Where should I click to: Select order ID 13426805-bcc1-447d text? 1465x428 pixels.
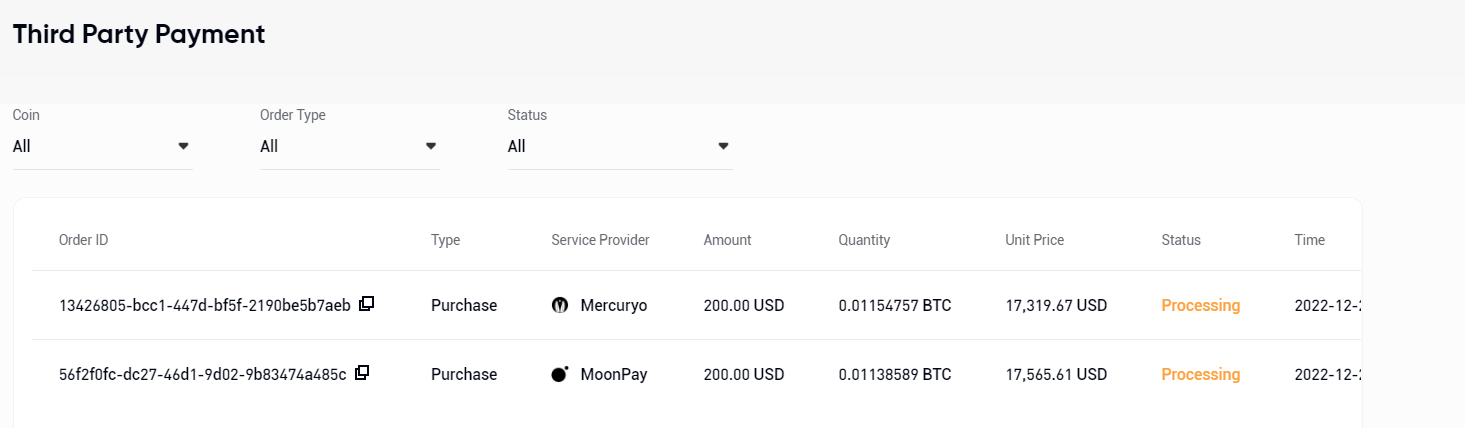[205, 305]
